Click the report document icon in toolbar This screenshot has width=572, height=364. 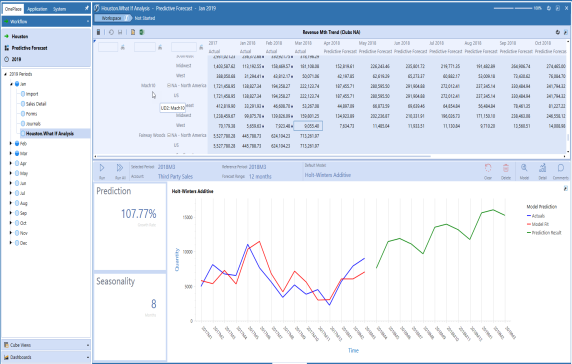[x=133, y=32]
